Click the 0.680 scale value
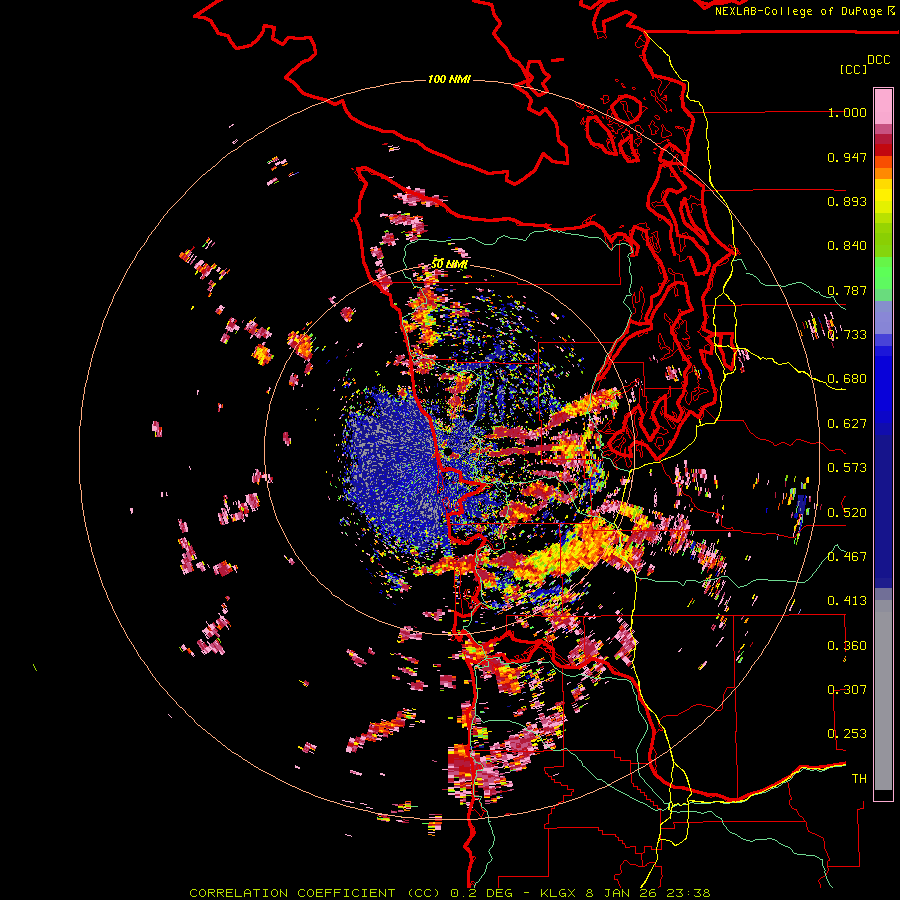 pyautogui.click(x=847, y=379)
